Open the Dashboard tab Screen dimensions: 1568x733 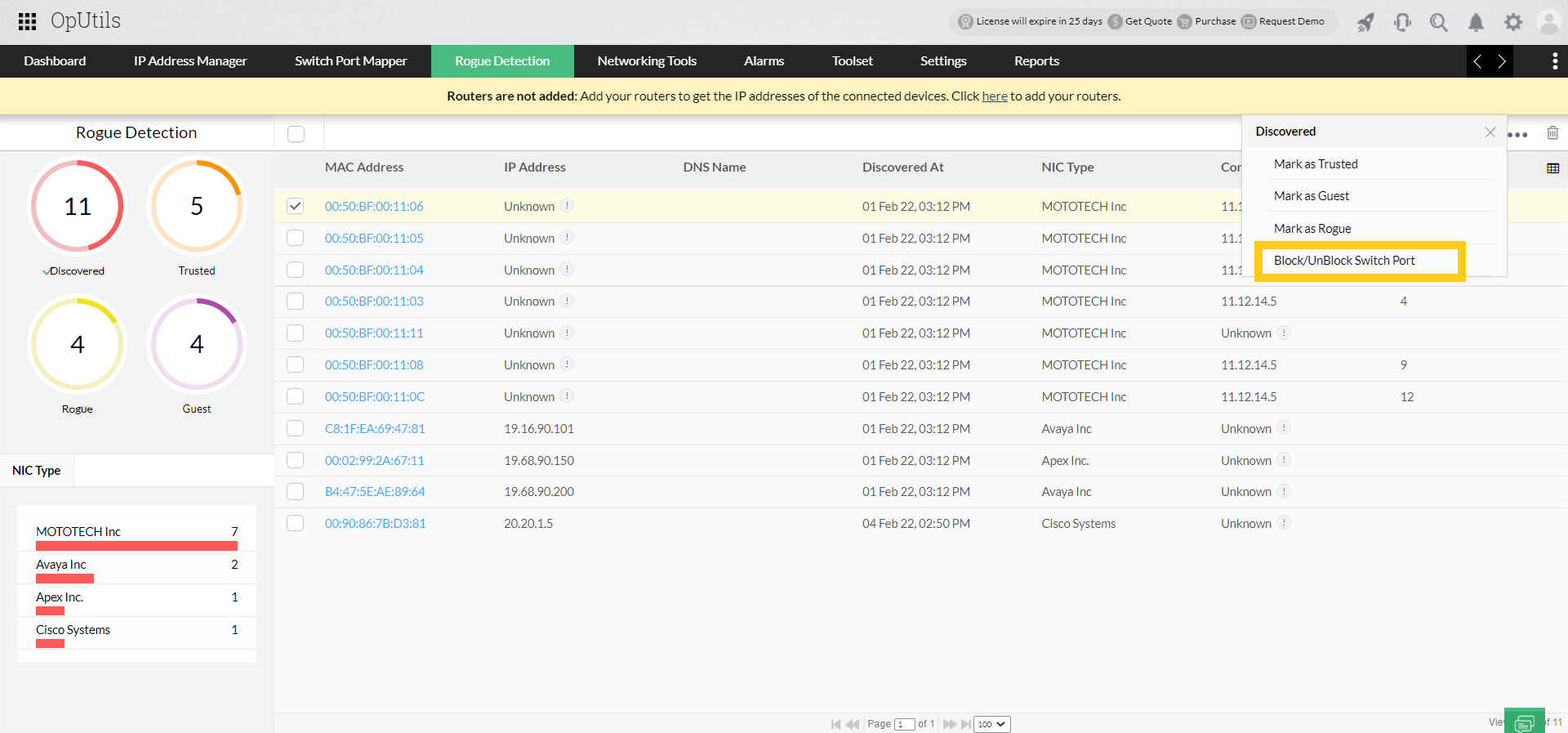pyautogui.click(x=55, y=61)
